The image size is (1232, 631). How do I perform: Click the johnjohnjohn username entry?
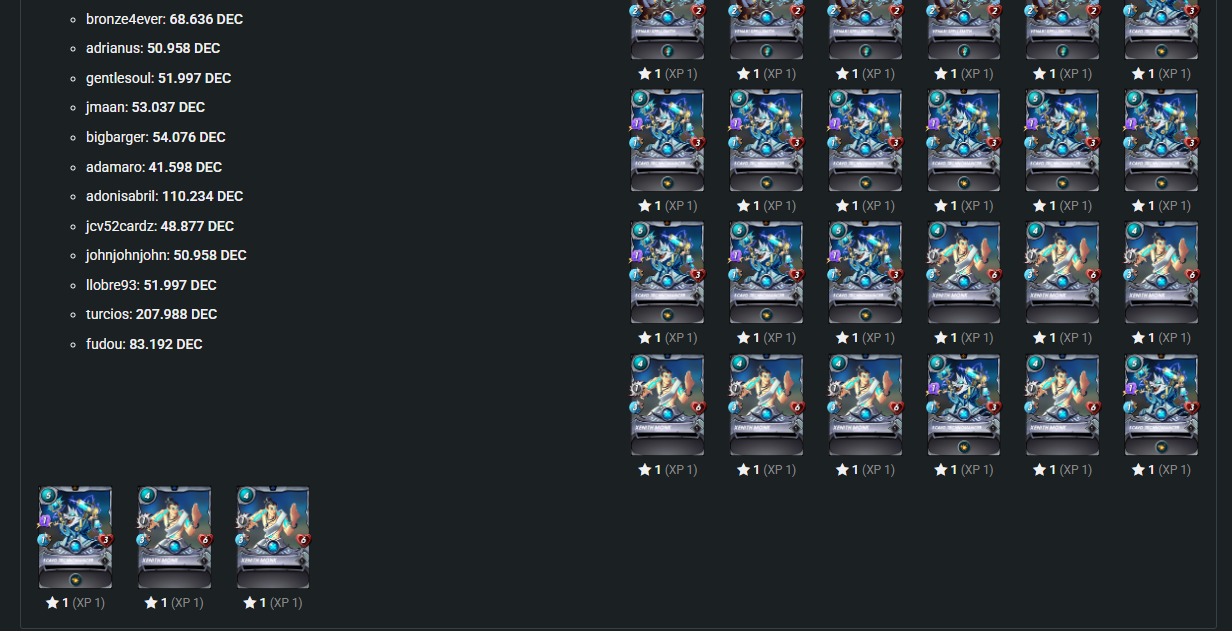(x=128, y=255)
